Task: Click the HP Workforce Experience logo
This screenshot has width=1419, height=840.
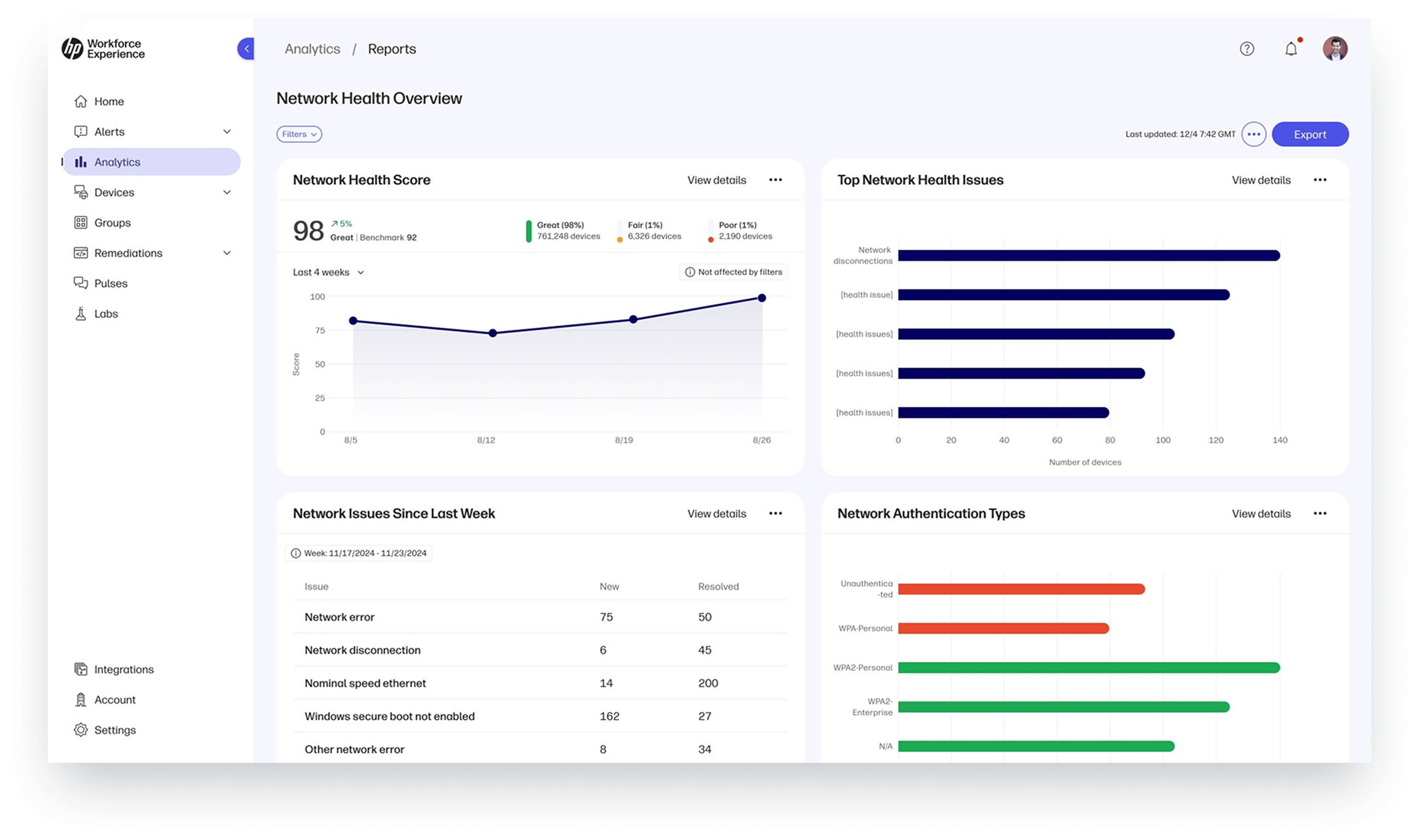Action: point(103,49)
